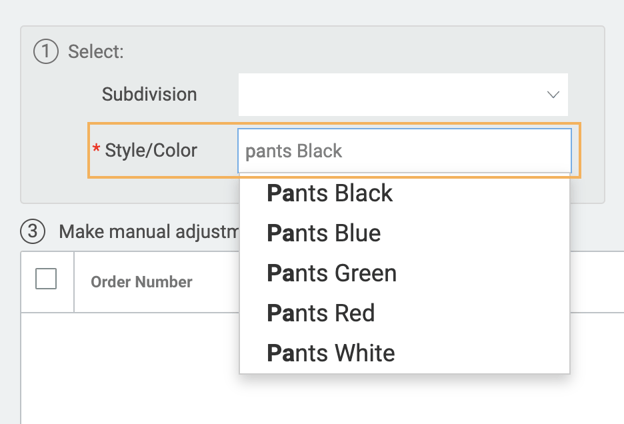624x424 pixels.
Task: Tick the select-all checkbox in table header
Action: 46,280
